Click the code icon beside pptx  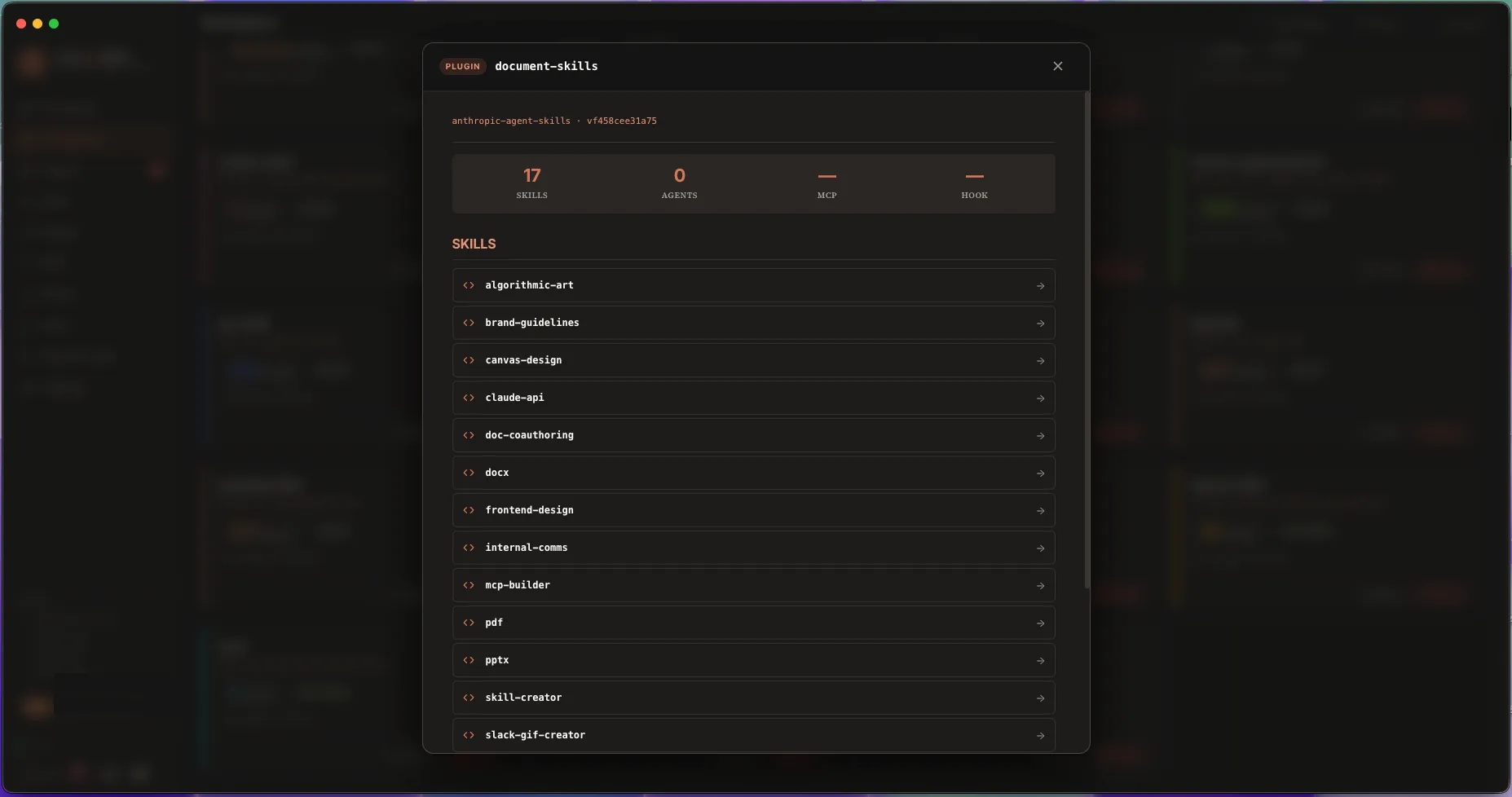469,660
